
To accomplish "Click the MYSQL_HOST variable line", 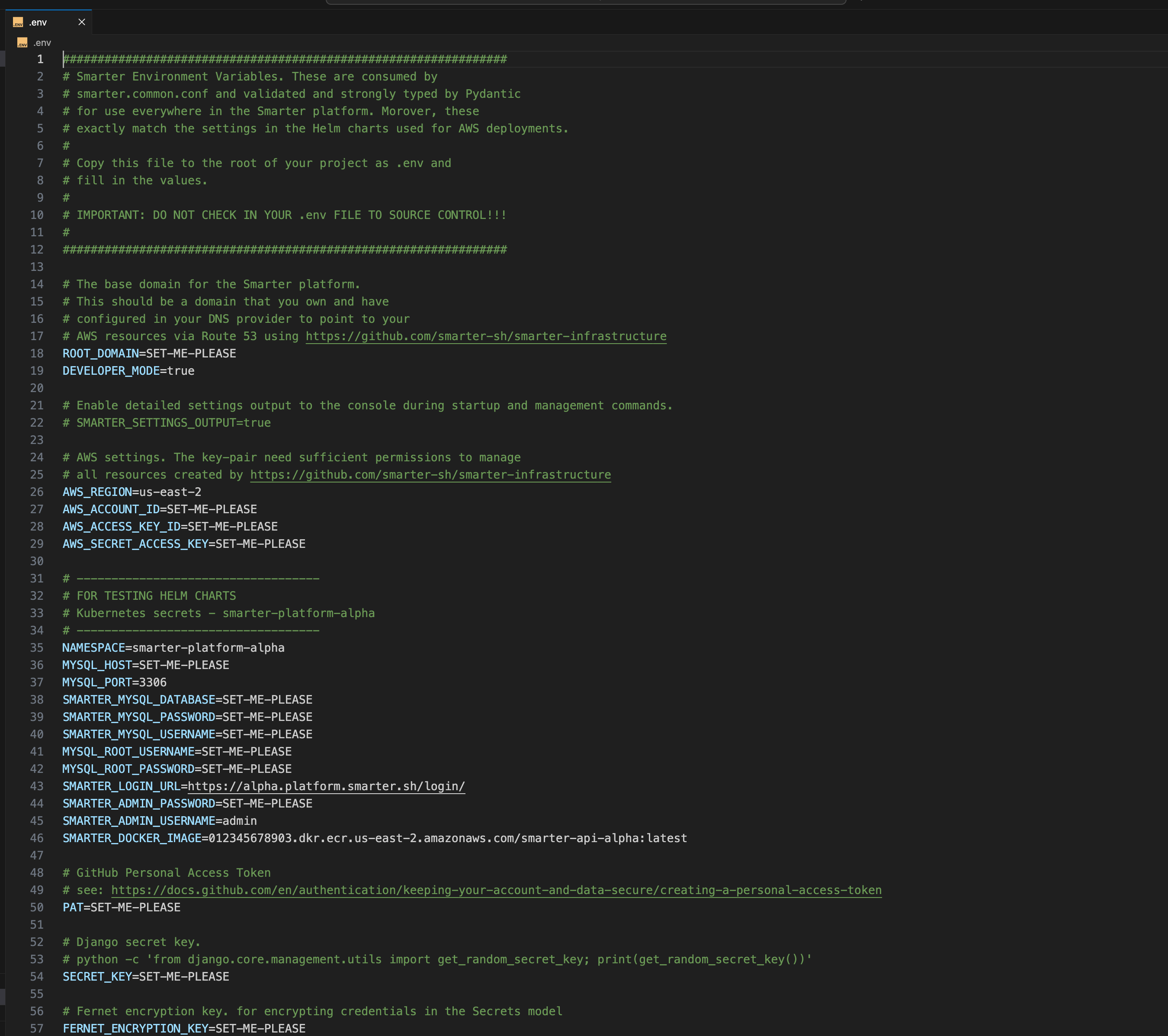I will click(x=146, y=665).
